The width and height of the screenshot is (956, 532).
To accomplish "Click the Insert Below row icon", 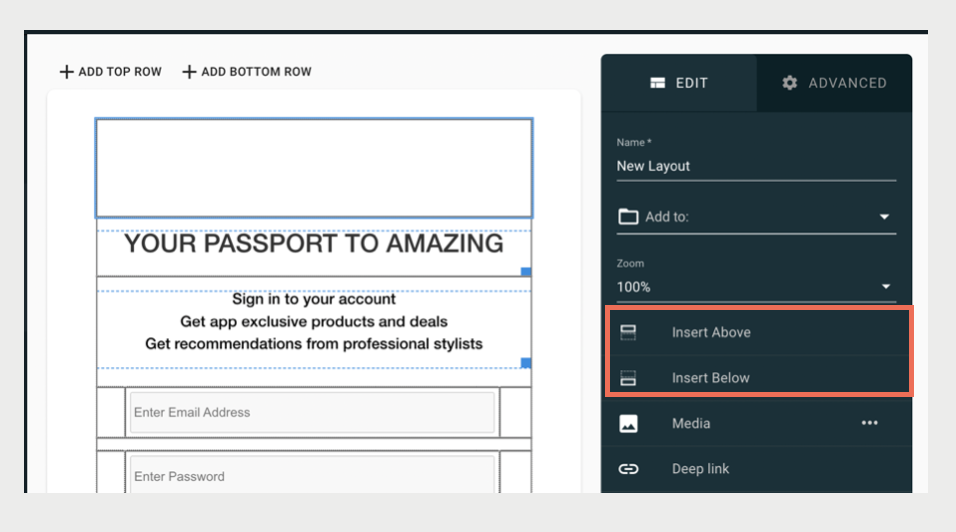I will pyautogui.click(x=628, y=378).
